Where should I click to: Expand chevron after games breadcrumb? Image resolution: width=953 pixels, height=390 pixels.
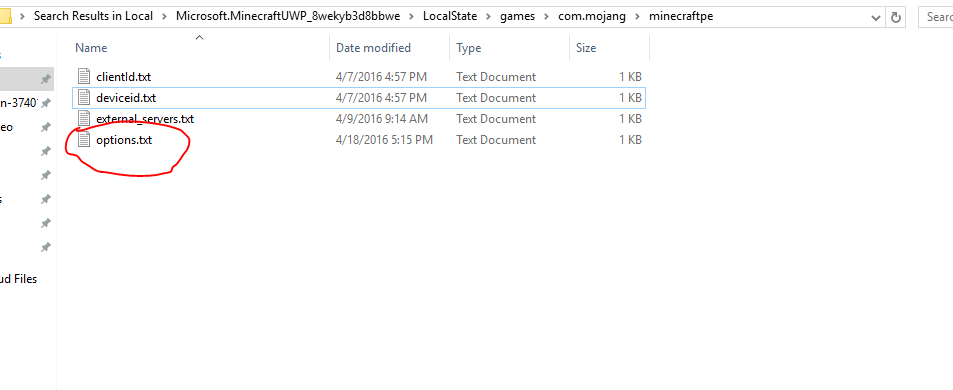coord(546,16)
